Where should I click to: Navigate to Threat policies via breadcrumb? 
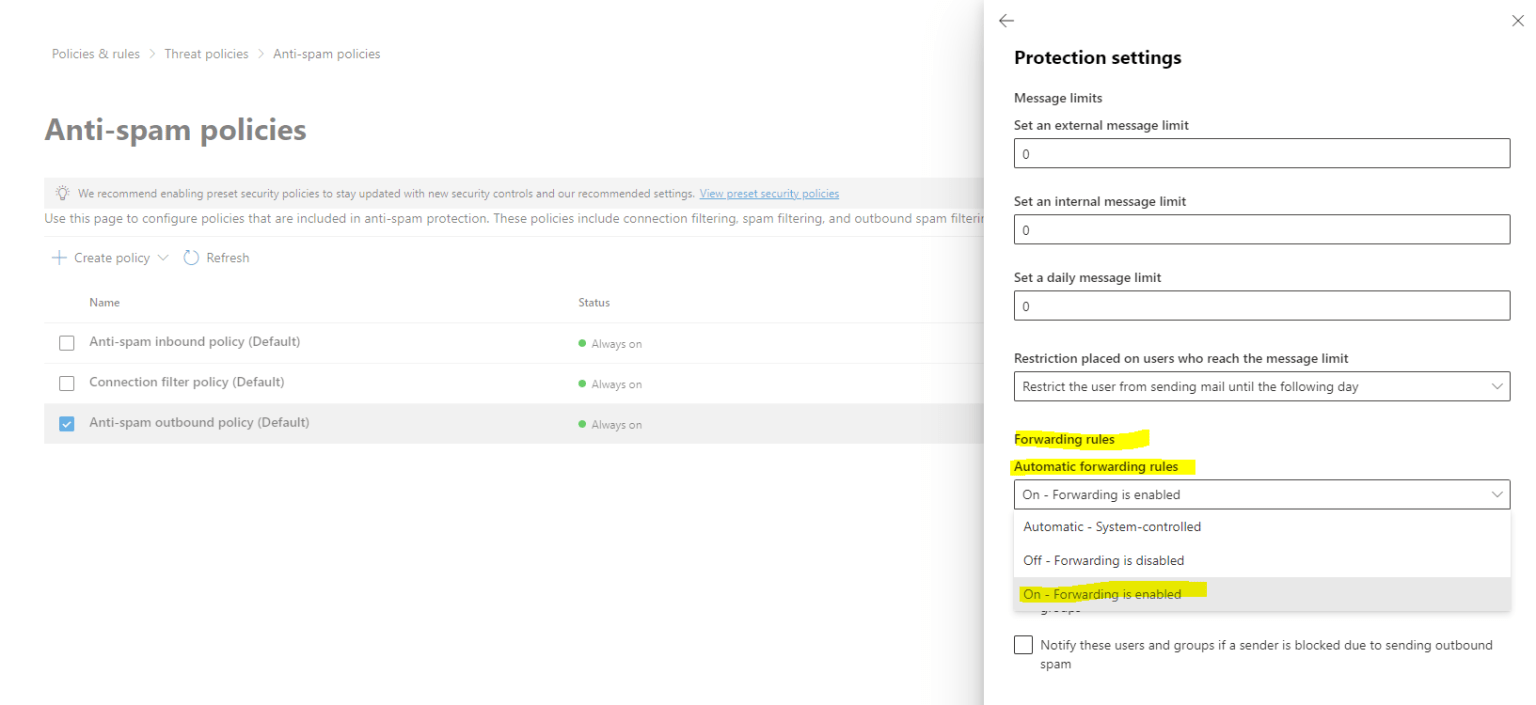point(206,53)
